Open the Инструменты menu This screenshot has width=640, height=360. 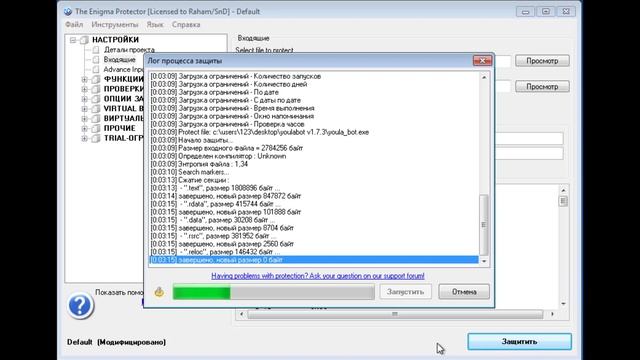(115, 24)
